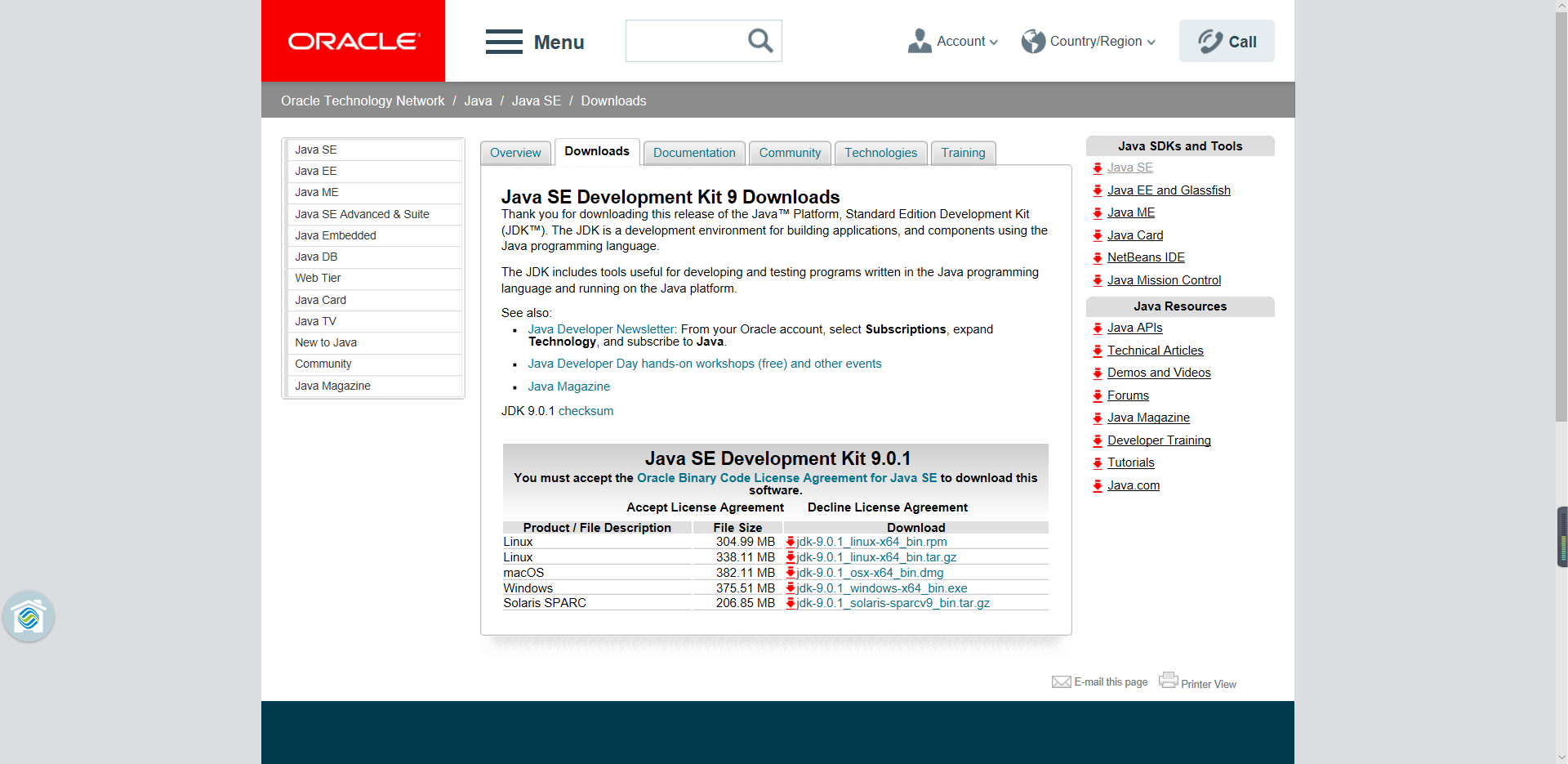Click download arrow icon beside Java ME in SDKs
Image resolution: width=1568 pixels, height=764 pixels.
coord(1098,213)
